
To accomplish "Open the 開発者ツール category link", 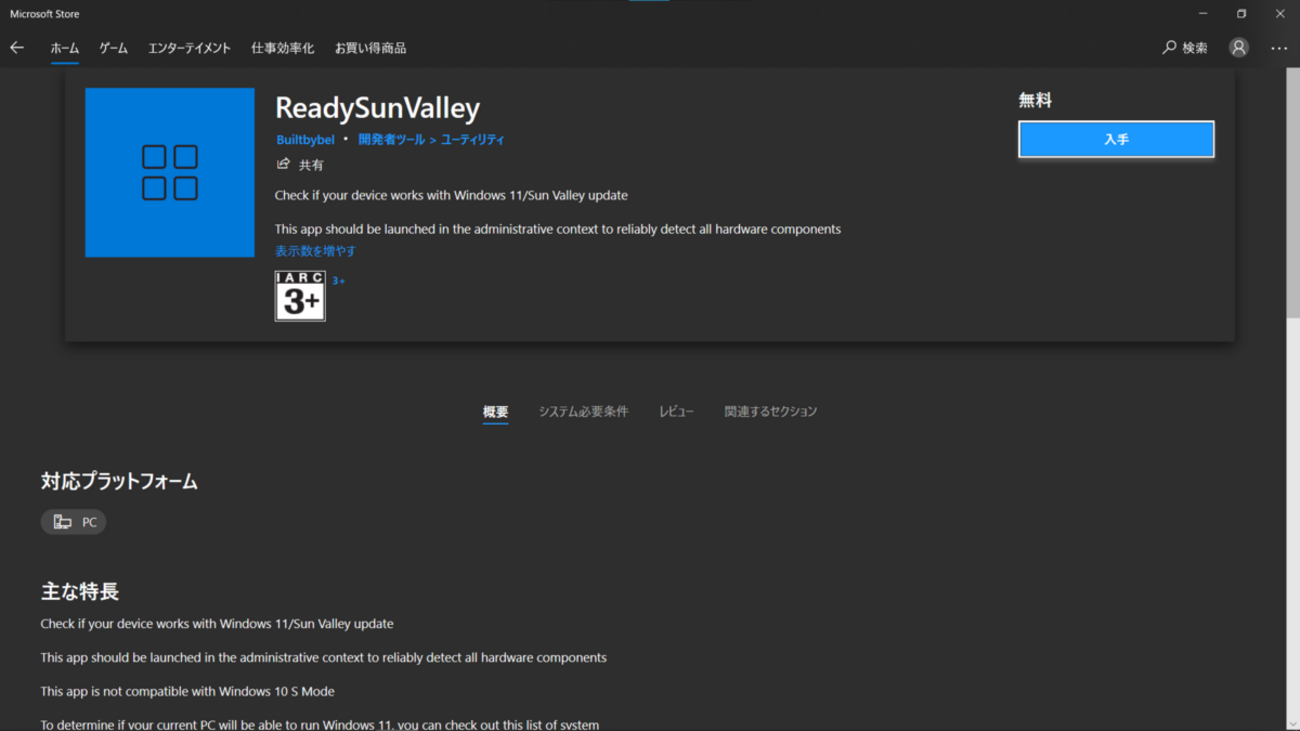I will [391, 140].
